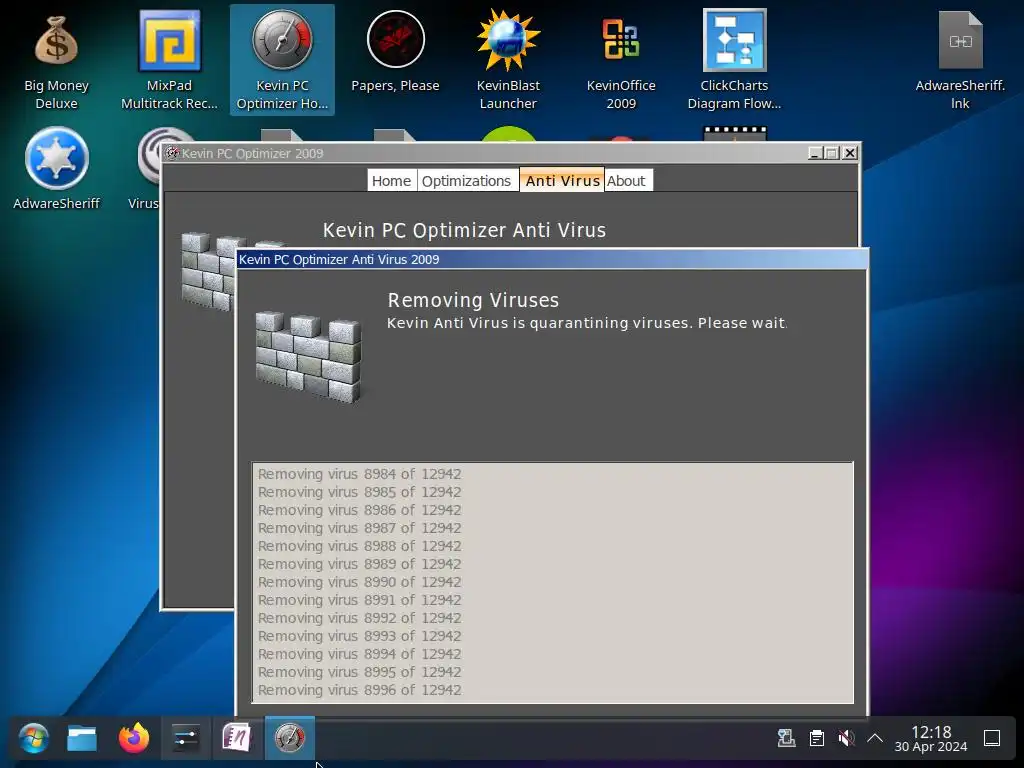Open Papers, Please desktop icon
The image size is (1024, 768).
tap(395, 52)
